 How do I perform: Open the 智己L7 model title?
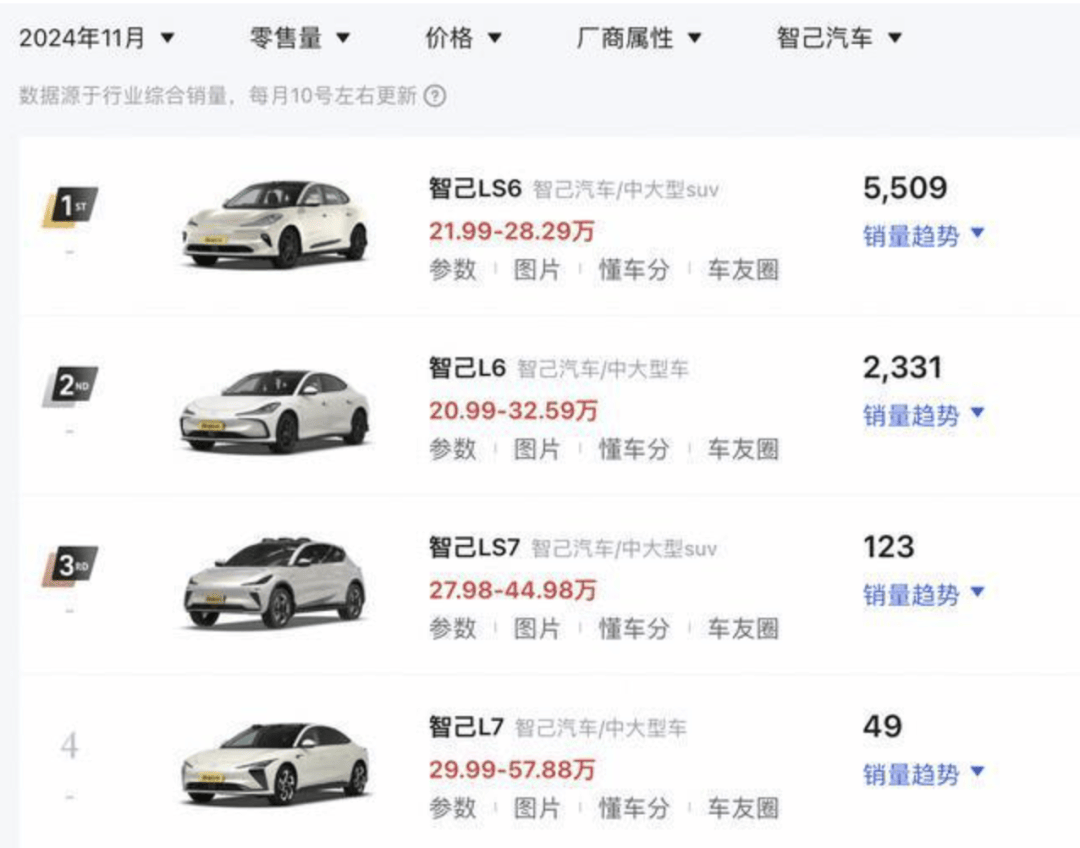pos(466,727)
